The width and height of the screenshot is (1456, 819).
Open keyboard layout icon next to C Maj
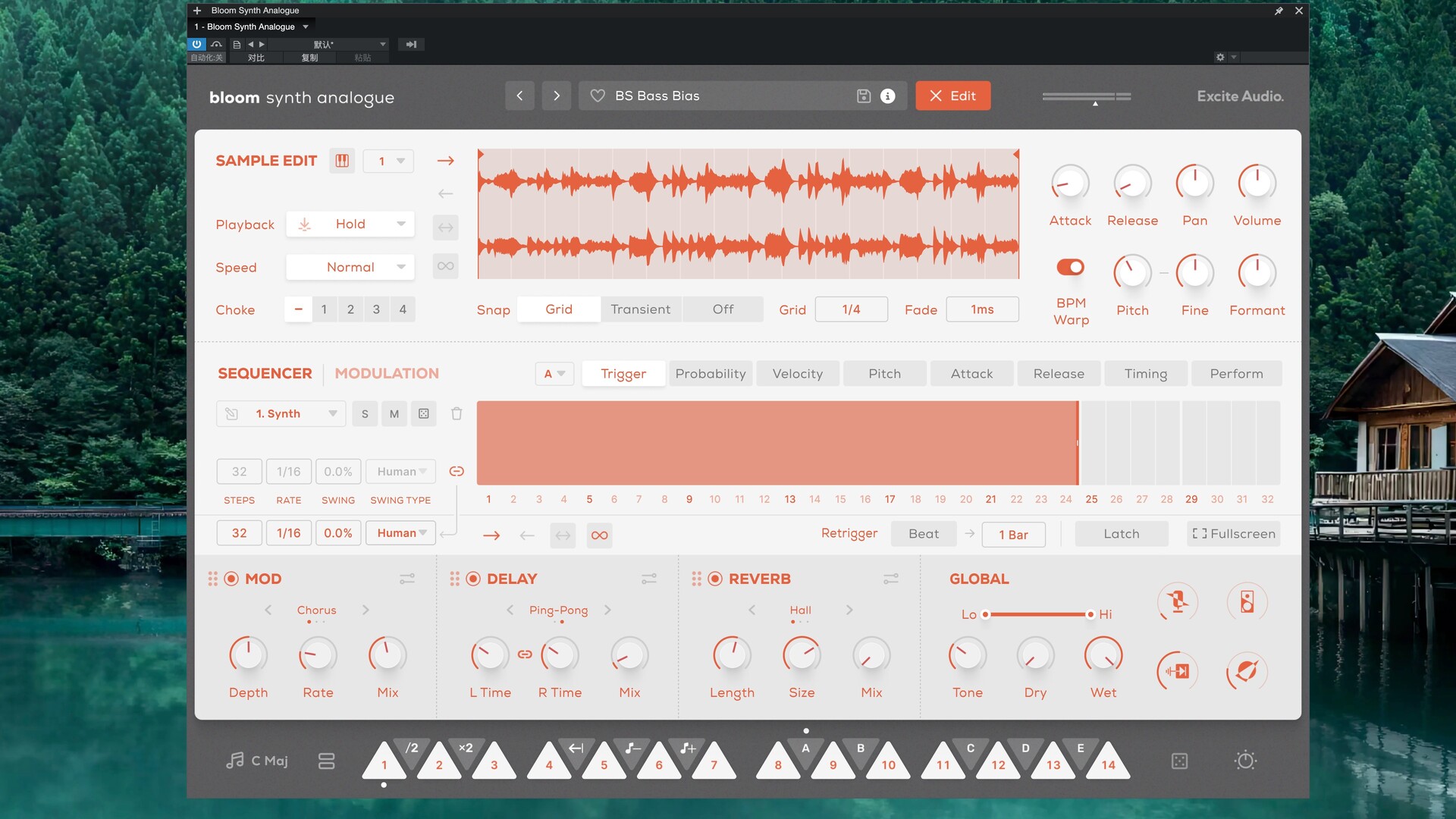coord(326,761)
